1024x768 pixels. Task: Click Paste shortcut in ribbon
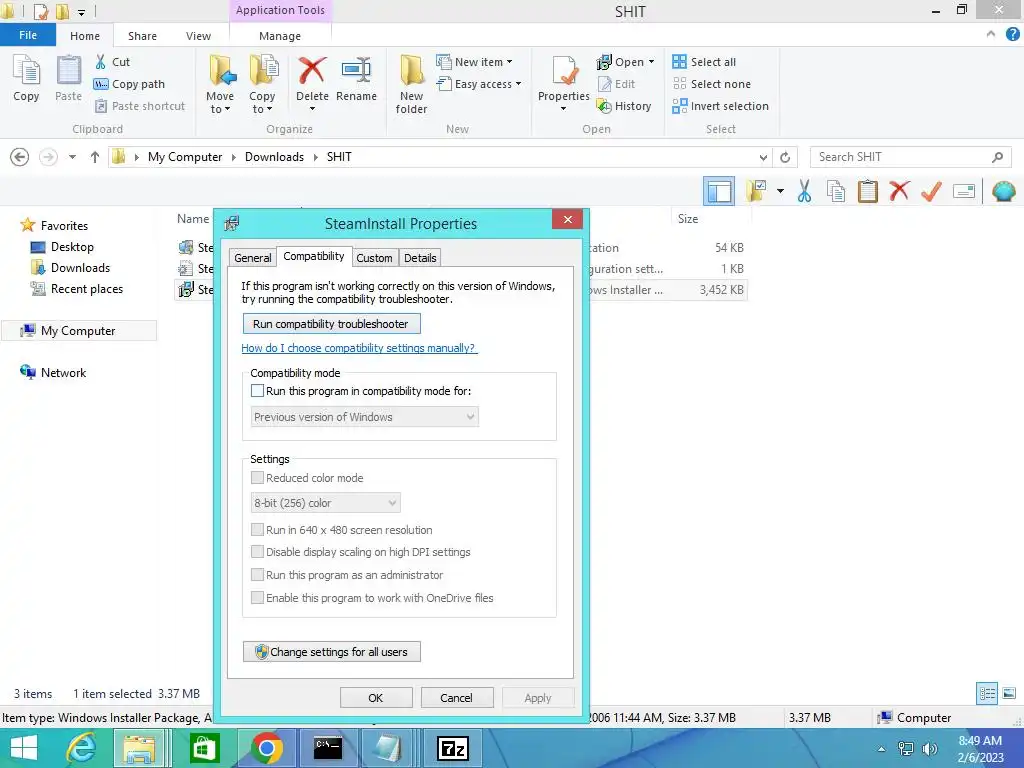(140, 106)
